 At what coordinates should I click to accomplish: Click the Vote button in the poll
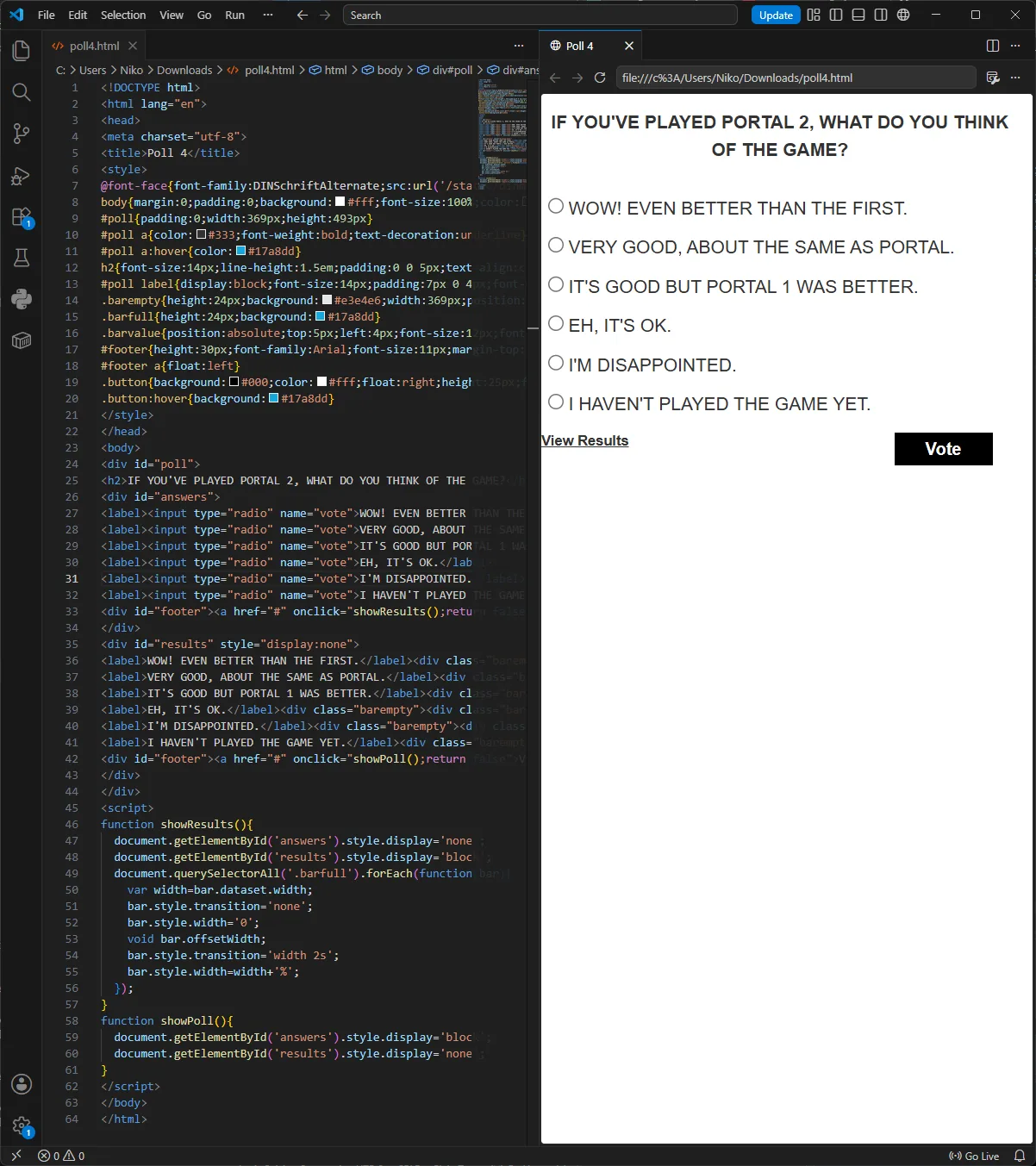[x=944, y=449]
